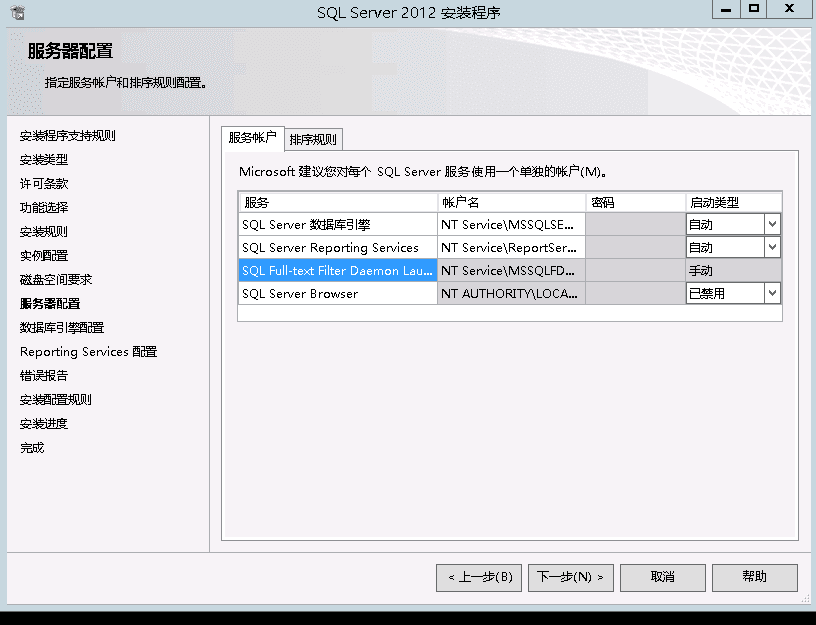Click the 安装规则 step in sidebar

coord(44,232)
